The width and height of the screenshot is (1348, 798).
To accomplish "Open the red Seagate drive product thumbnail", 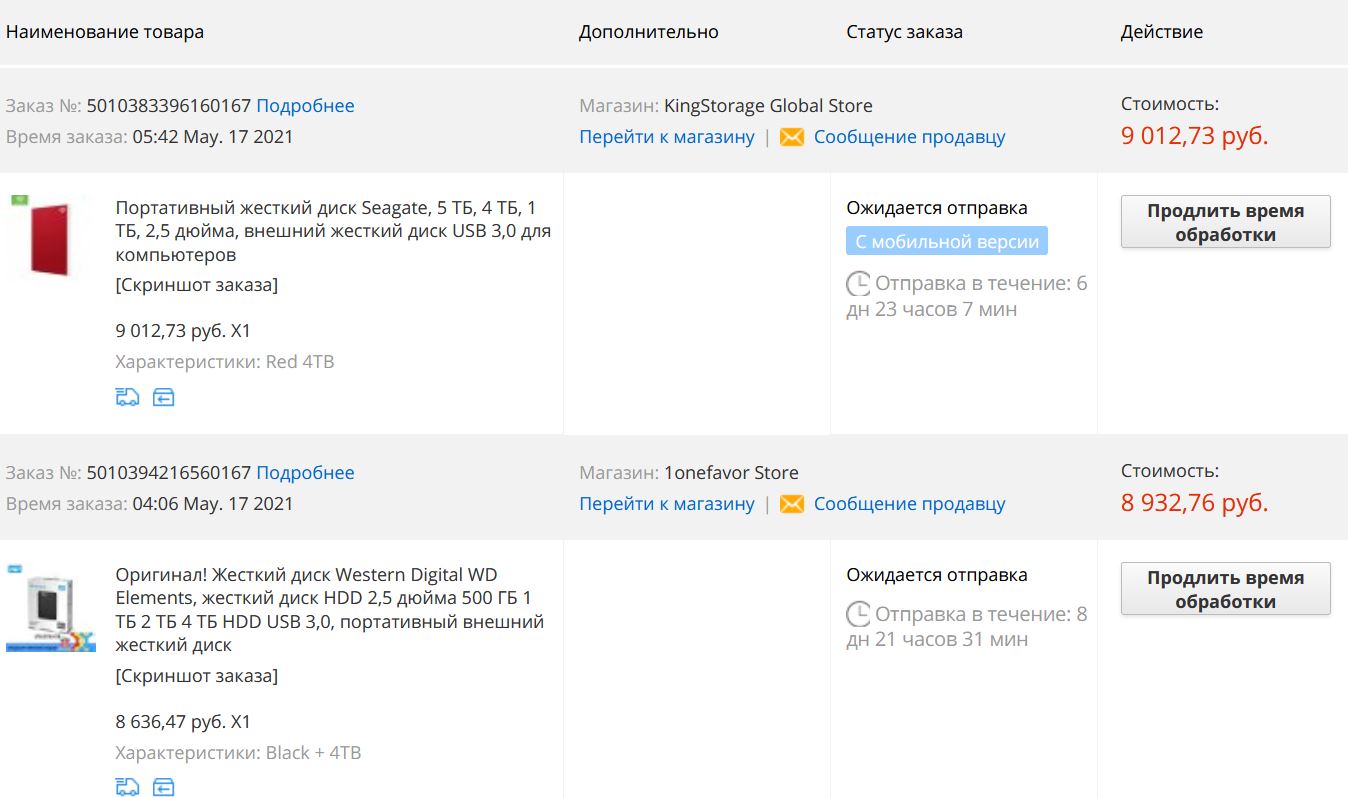I will 50,237.
